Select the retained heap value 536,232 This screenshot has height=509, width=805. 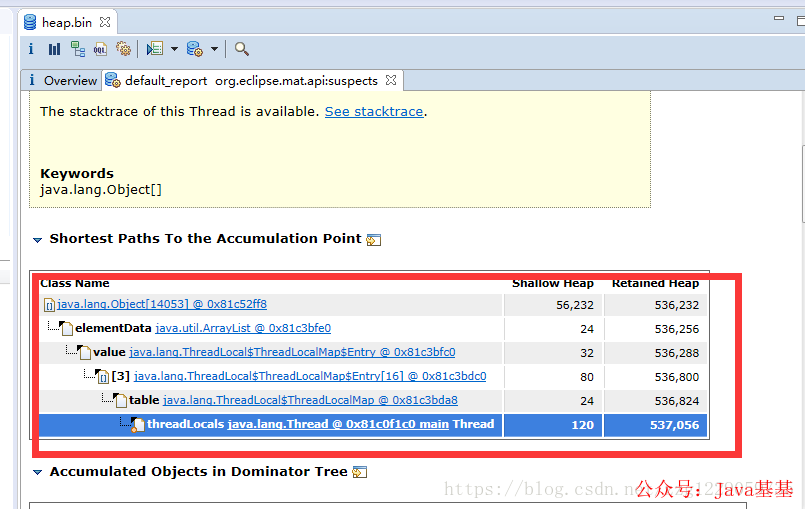pyautogui.click(x=677, y=305)
